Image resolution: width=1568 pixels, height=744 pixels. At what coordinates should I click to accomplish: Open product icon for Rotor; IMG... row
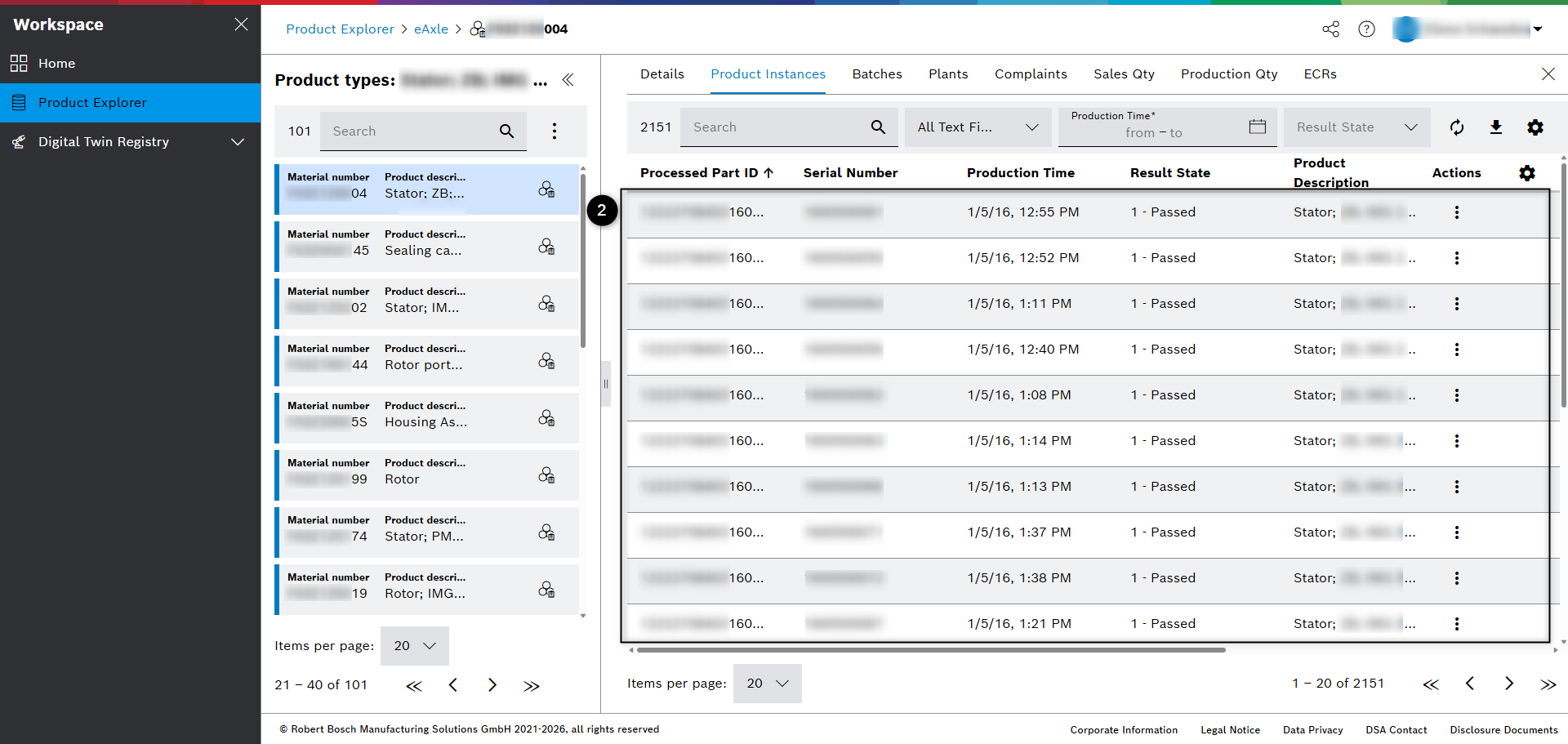click(546, 590)
